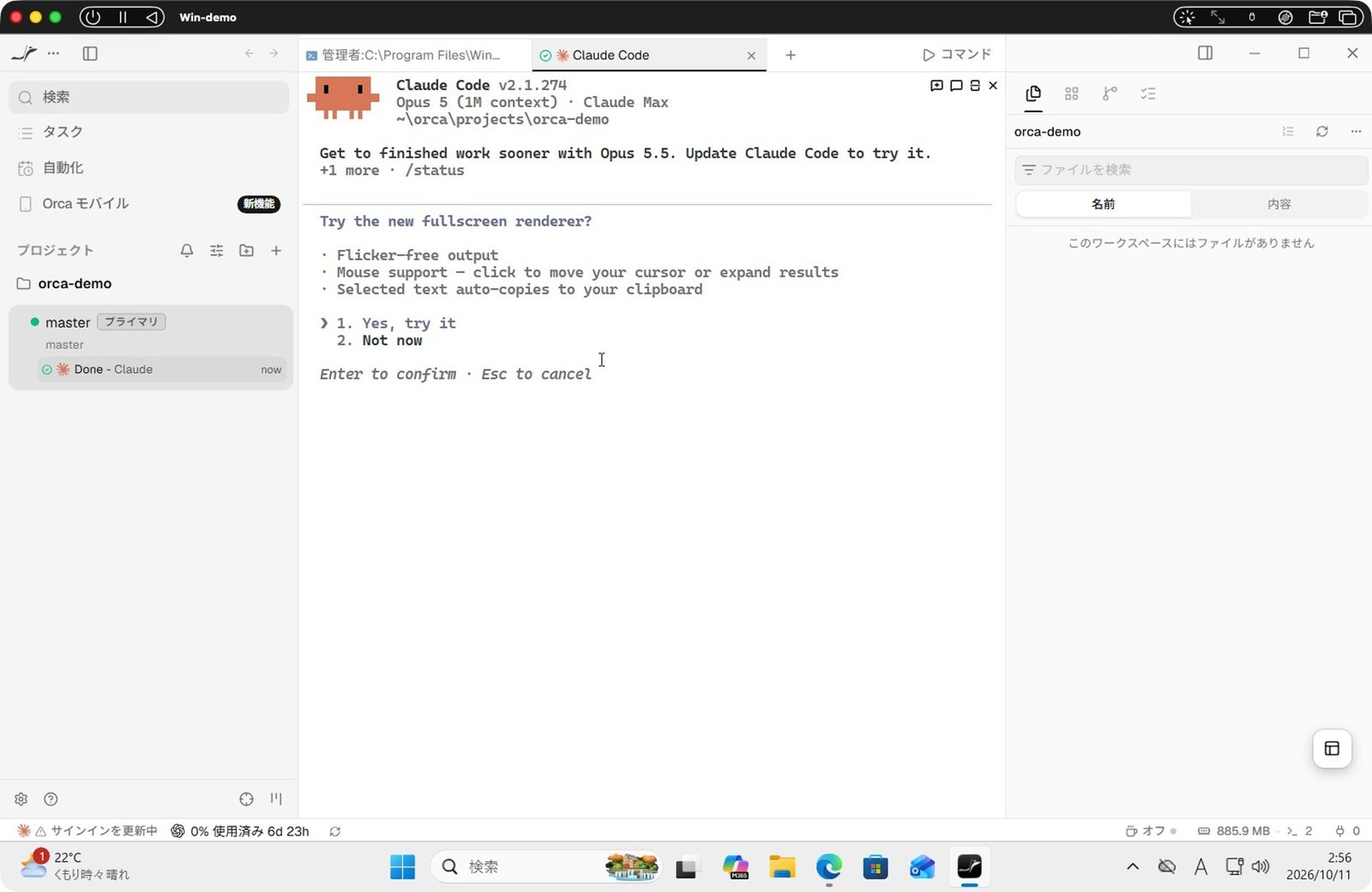Select the 名前 search mode
Screen dimensions: 1372x892
coord(1104,204)
